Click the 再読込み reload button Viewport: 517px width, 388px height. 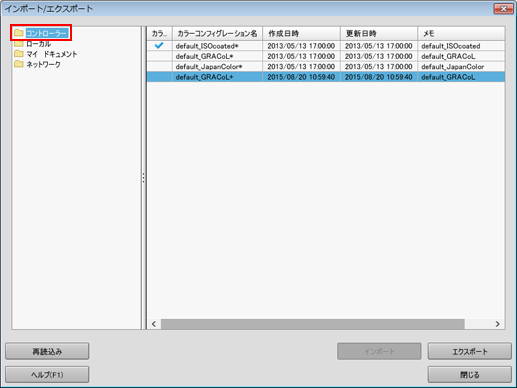[47, 351]
